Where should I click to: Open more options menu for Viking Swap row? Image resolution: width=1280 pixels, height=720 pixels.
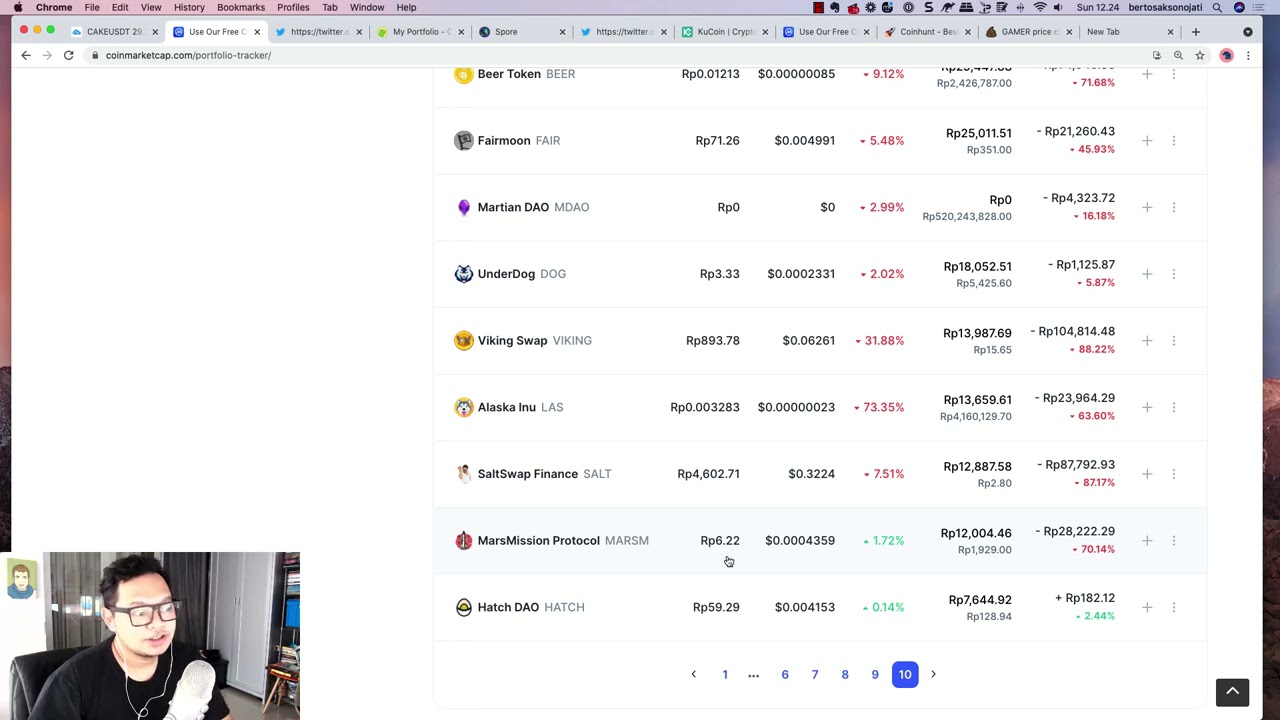tap(1174, 341)
